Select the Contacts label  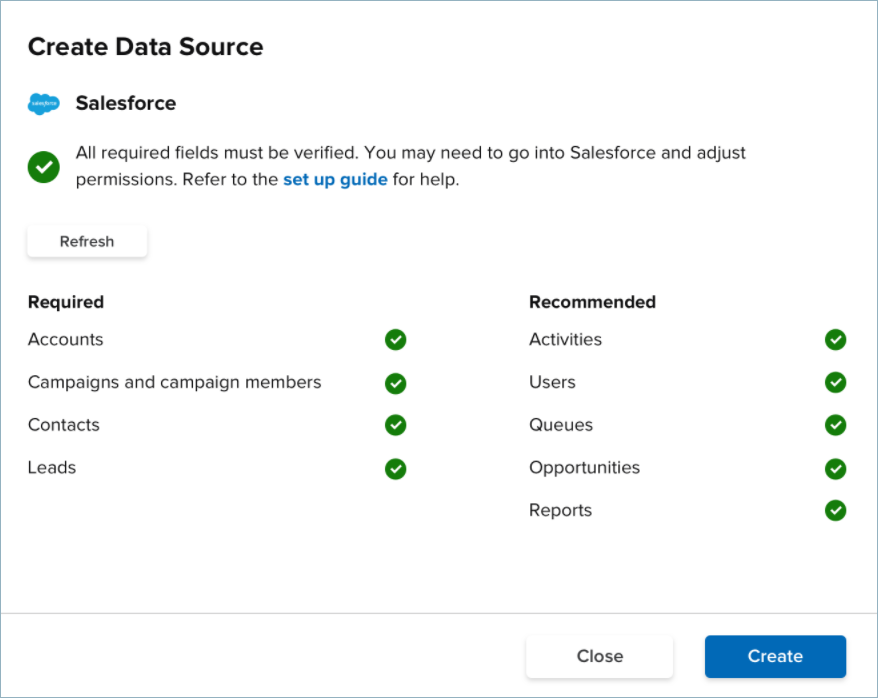click(x=64, y=425)
